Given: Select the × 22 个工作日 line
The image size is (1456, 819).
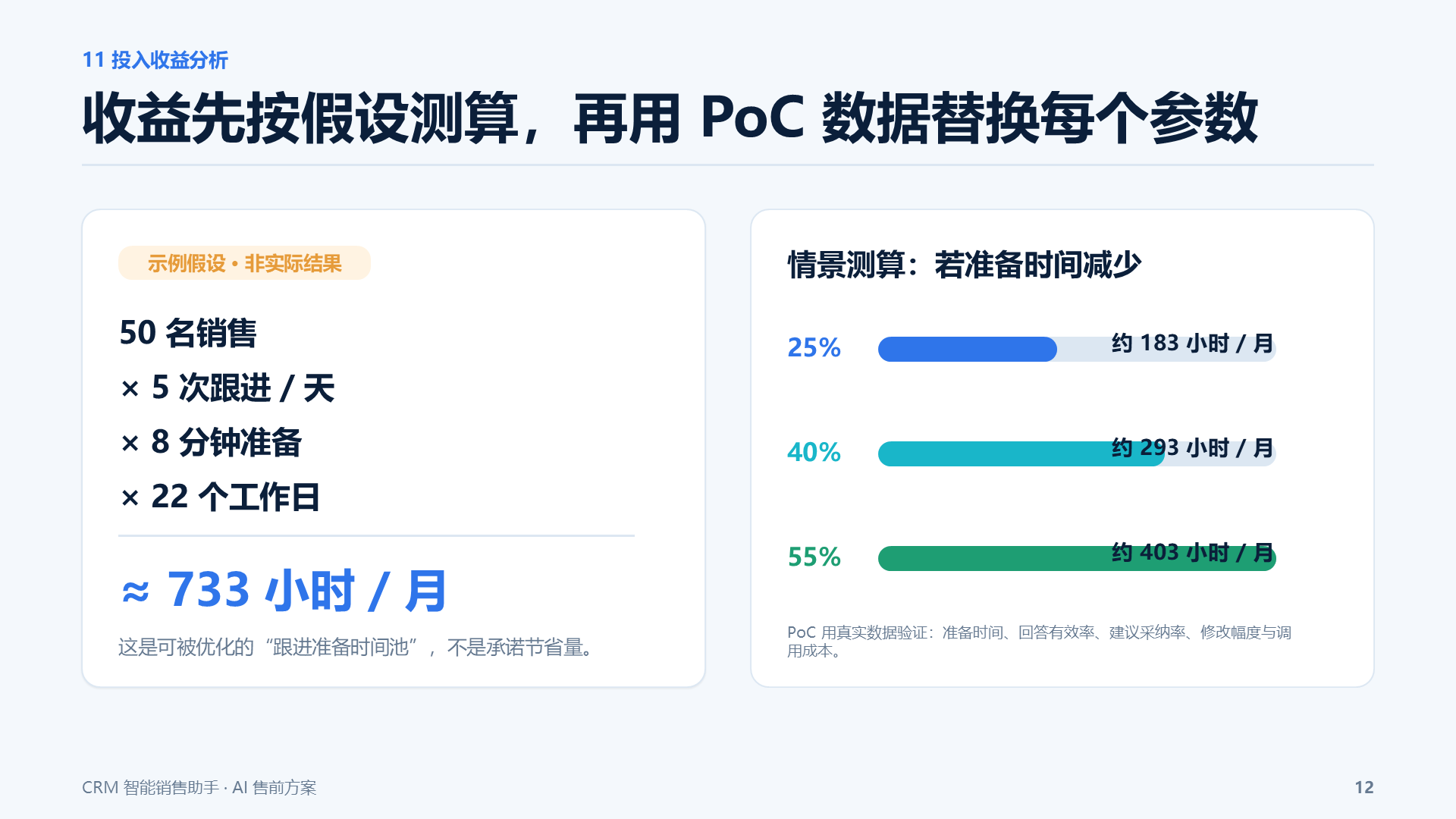Looking at the screenshot, I should (220, 497).
